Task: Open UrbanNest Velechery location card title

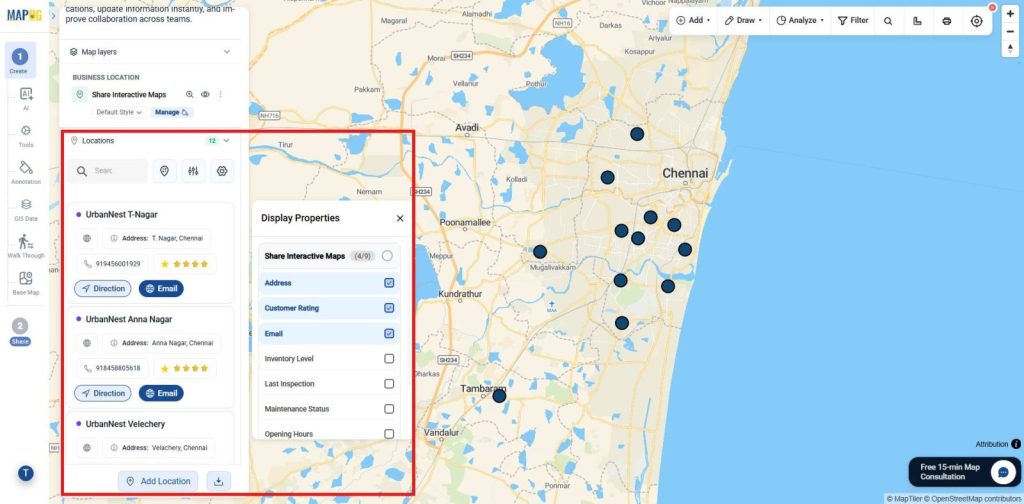Action: point(125,424)
